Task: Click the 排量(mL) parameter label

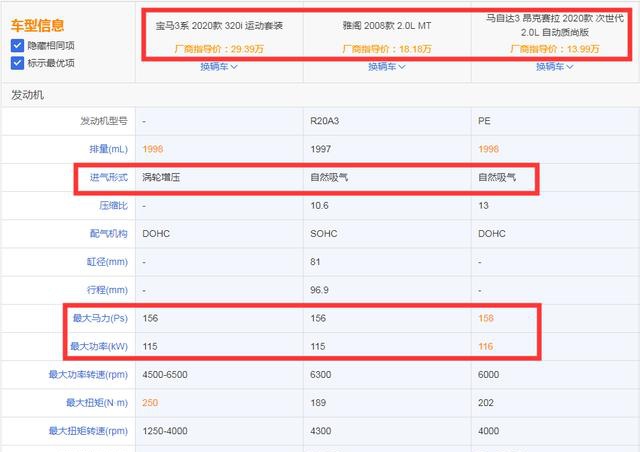Action: [109, 149]
